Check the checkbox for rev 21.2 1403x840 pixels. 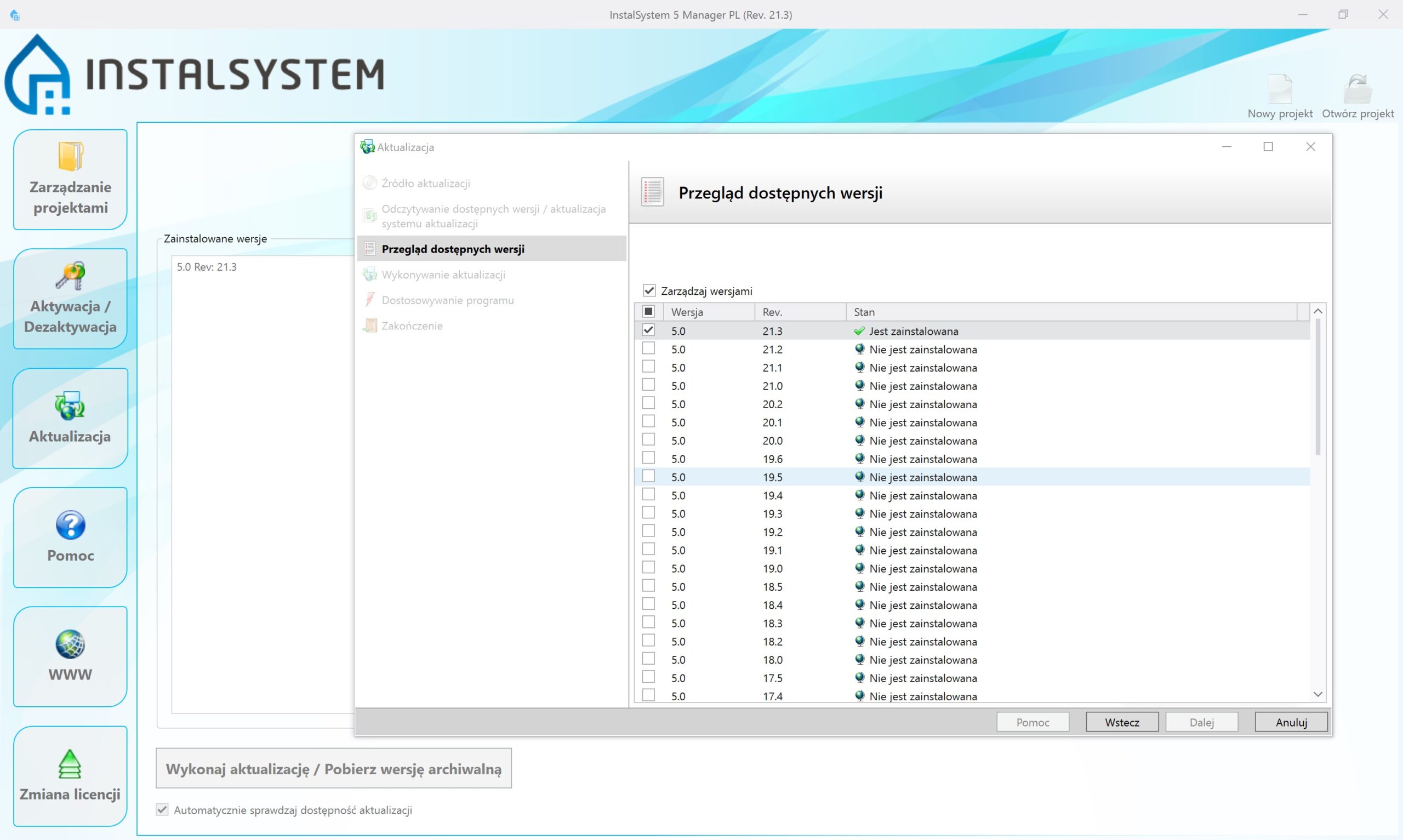pyautogui.click(x=648, y=348)
